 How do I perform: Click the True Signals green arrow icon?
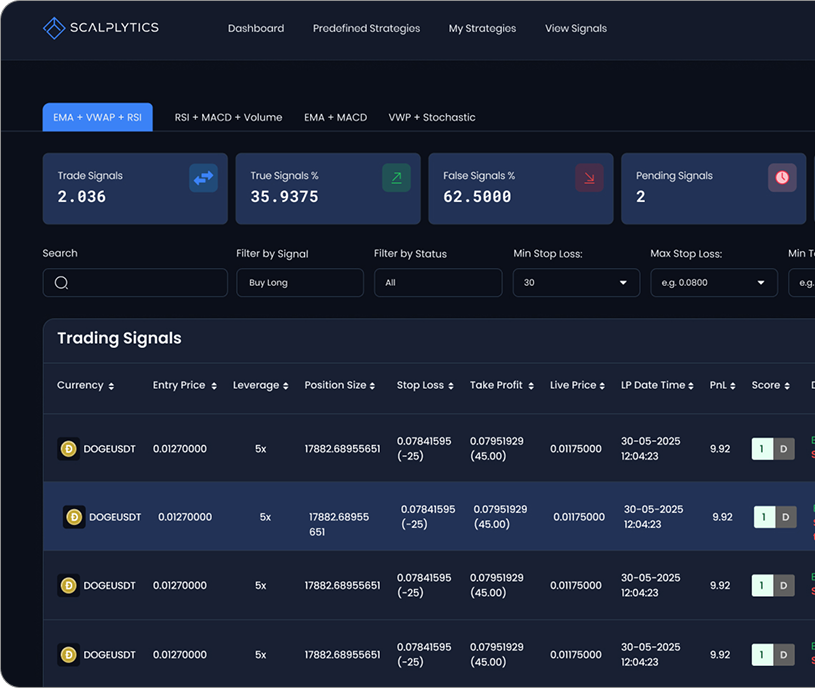[x=396, y=178]
